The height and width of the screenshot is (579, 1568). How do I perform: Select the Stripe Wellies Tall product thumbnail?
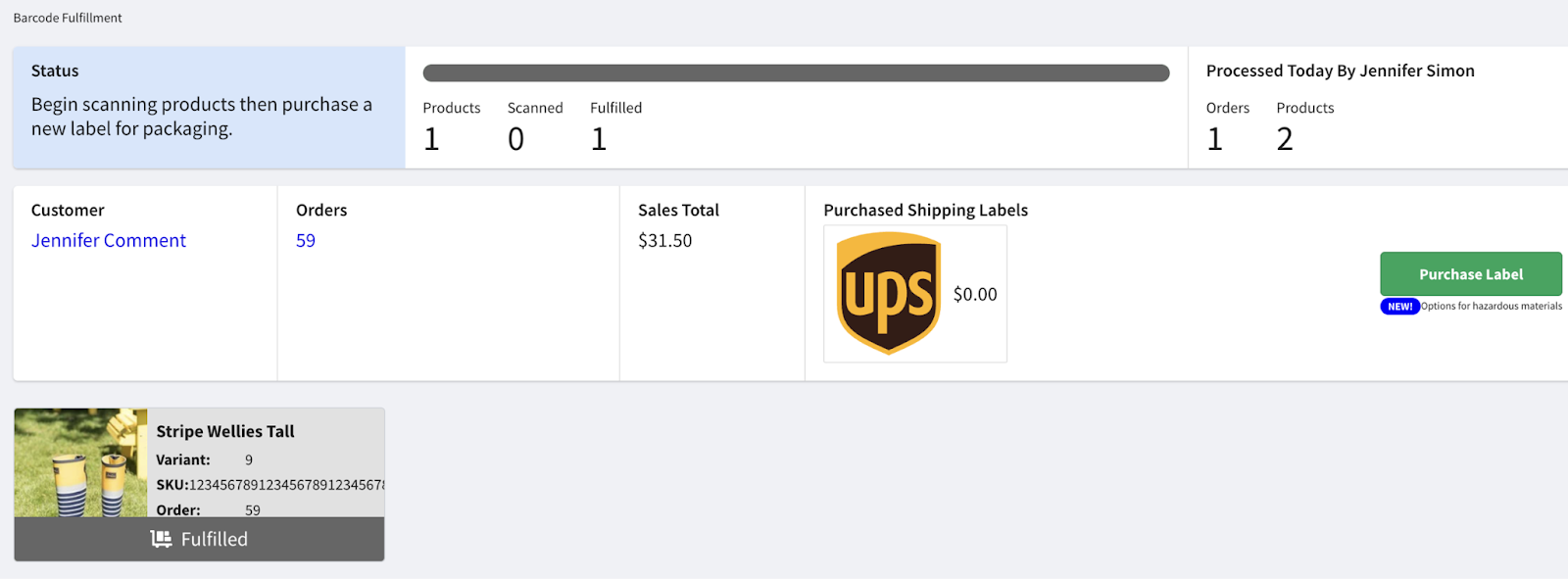[x=80, y=462]
